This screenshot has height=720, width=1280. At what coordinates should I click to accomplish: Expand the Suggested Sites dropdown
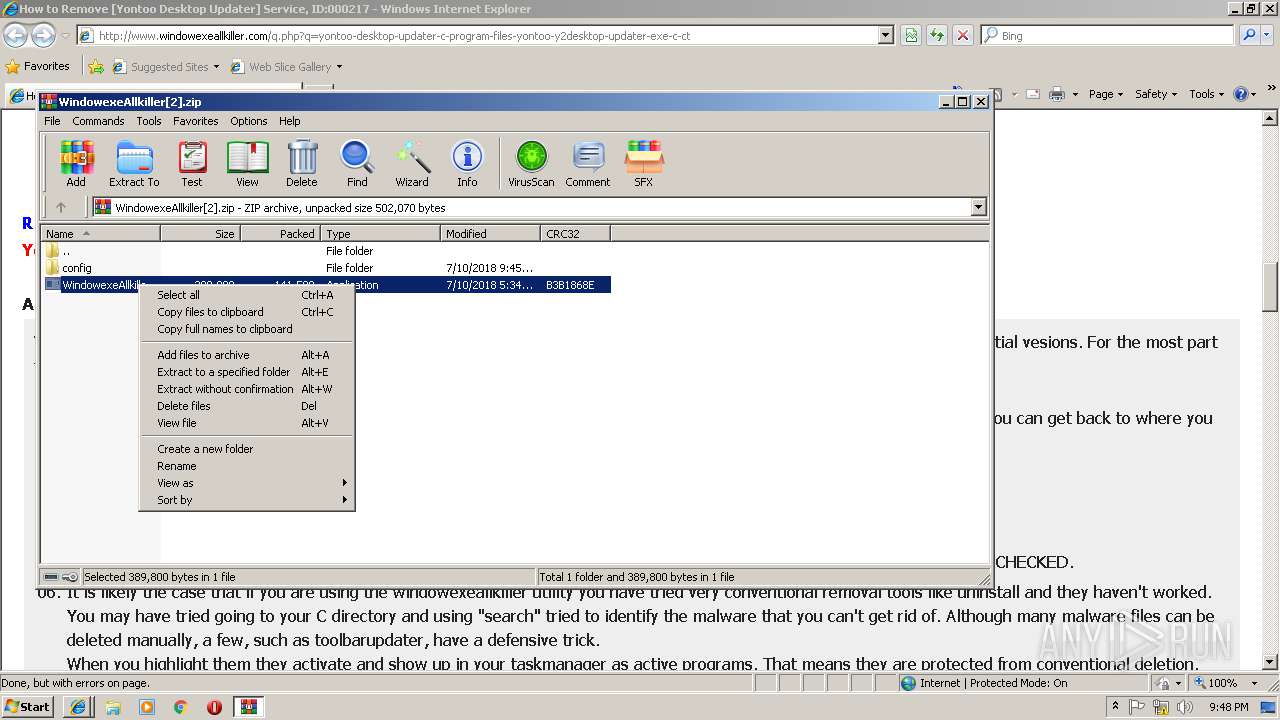coord(216,67)
